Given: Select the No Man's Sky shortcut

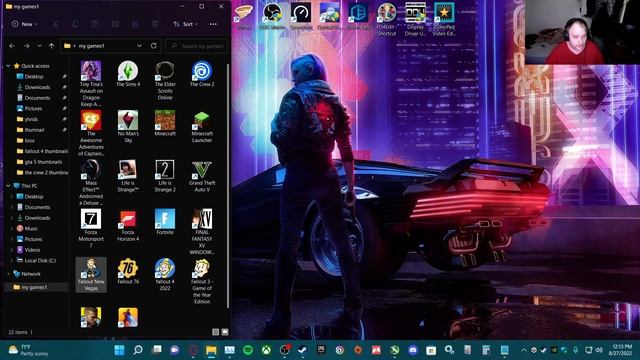Looking at the screenshot, I should coord(128,127).
